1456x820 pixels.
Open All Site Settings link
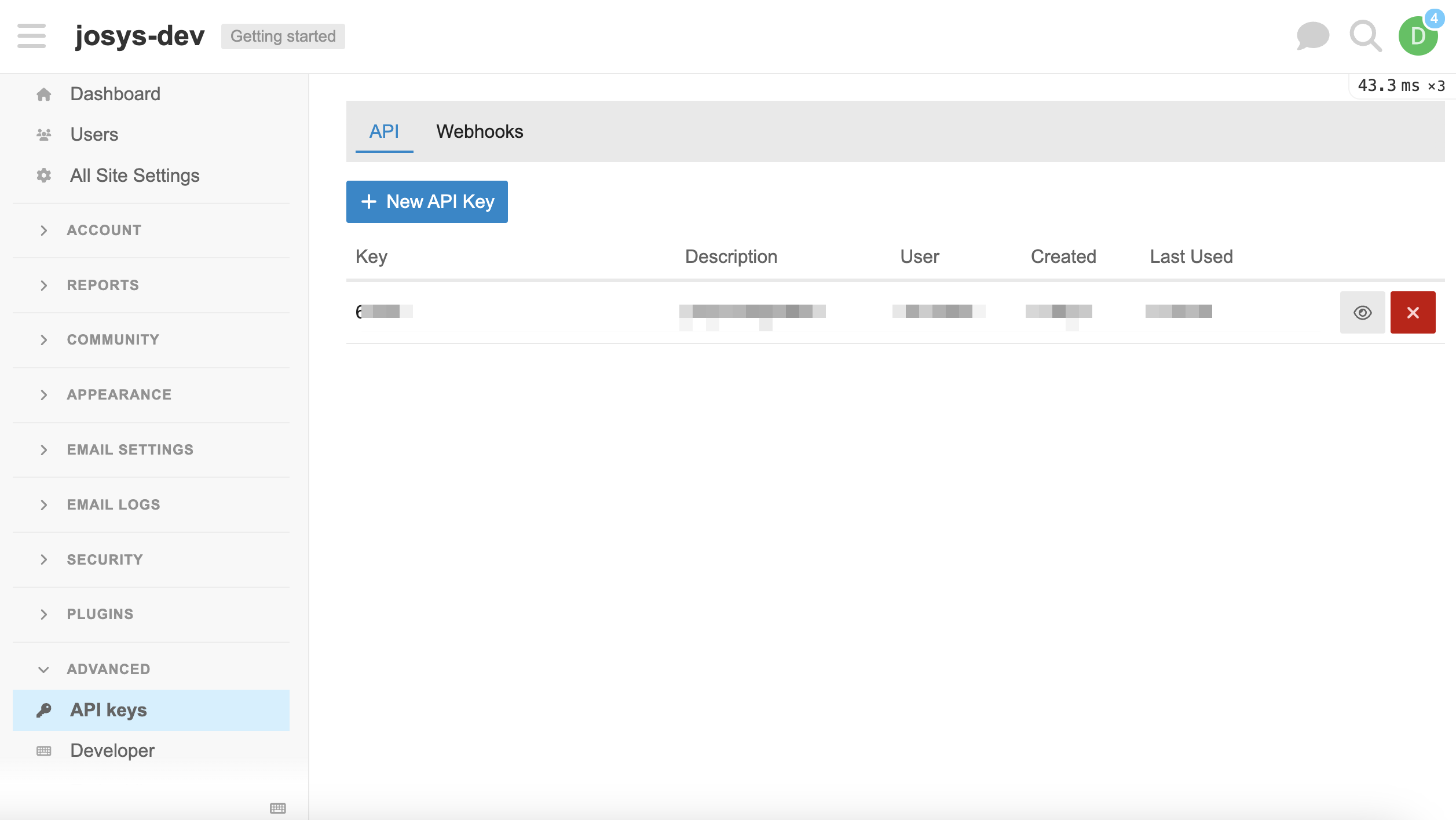pyautogui.click(x=134, y=175)
